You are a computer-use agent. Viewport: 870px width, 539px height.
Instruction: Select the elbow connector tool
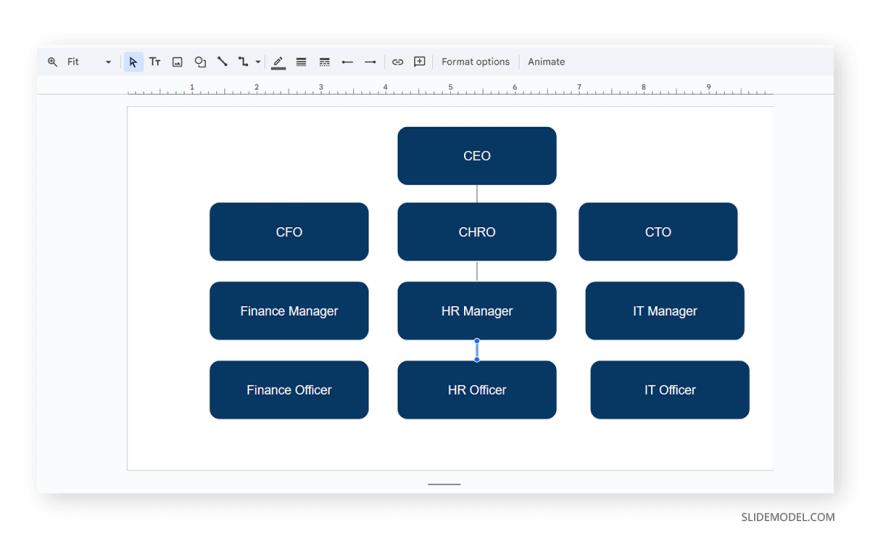[x=243, y=62]
